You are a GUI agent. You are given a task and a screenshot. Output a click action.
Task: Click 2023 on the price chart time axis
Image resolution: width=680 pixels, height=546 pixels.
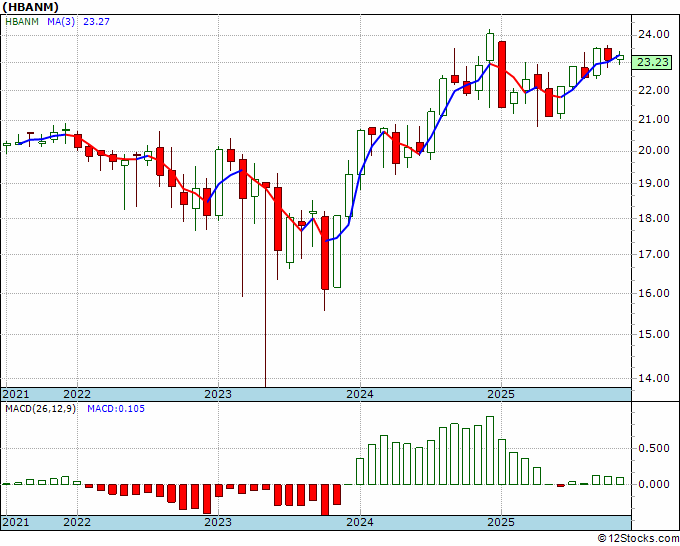click(x=218, y=394)
